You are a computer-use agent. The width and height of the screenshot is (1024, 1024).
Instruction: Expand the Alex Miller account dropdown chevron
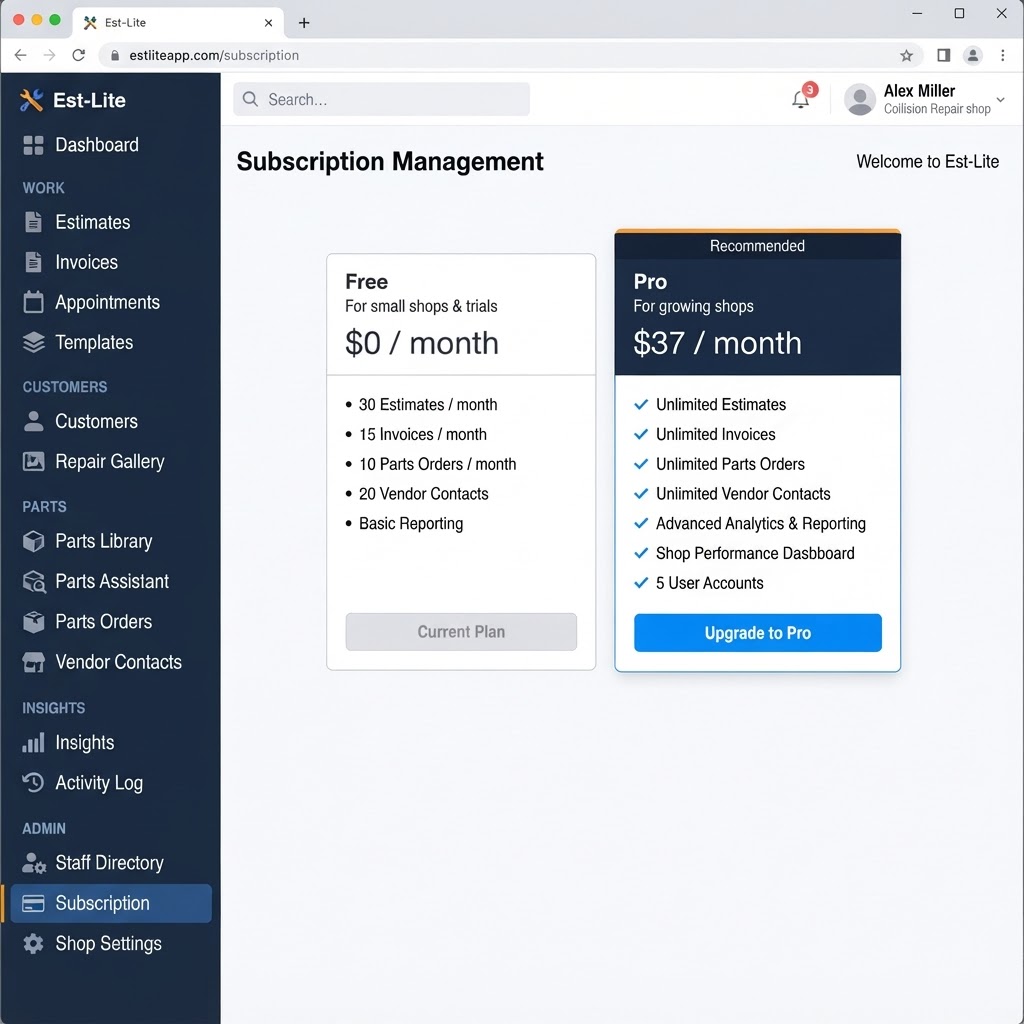1000,100
